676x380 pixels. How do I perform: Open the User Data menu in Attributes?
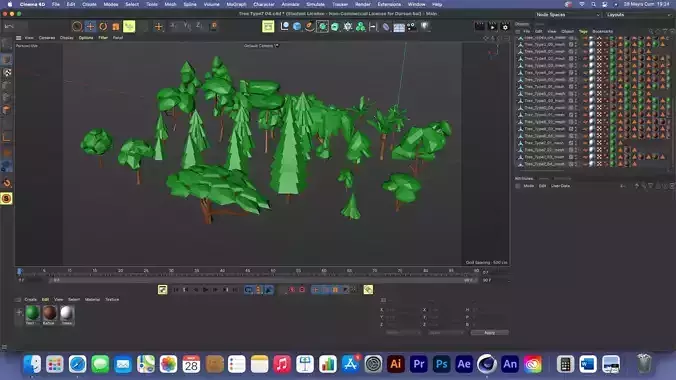click(560, 186)
